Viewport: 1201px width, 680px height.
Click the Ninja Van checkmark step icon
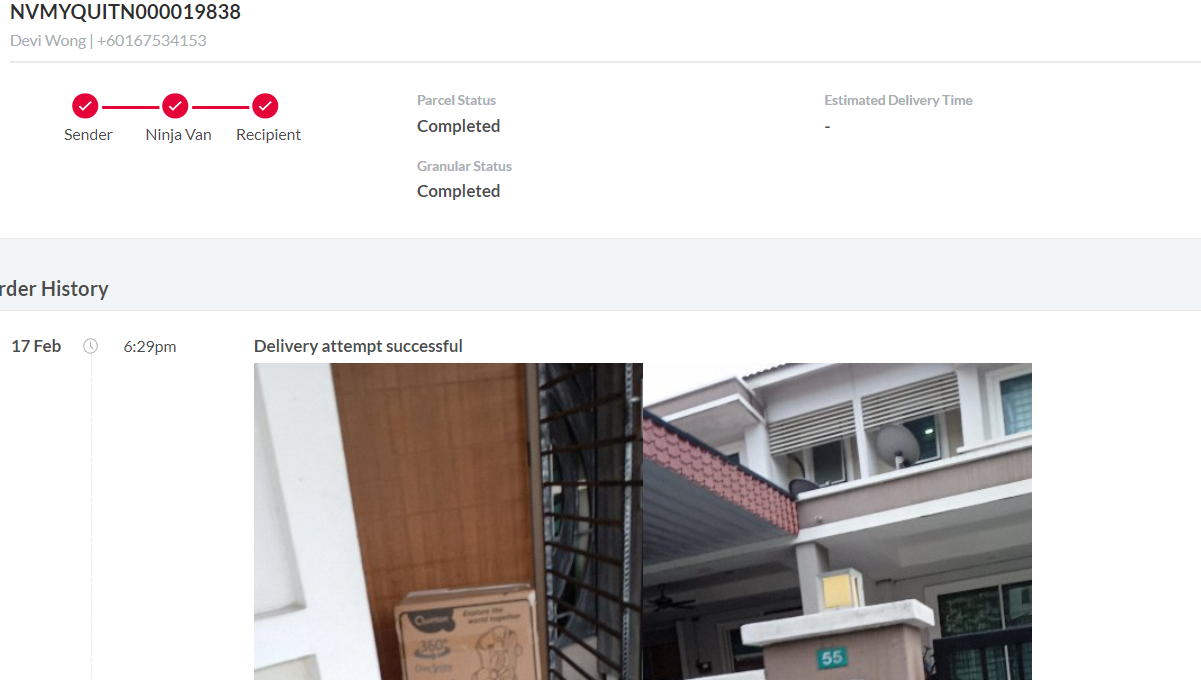[x=175, y=106]
